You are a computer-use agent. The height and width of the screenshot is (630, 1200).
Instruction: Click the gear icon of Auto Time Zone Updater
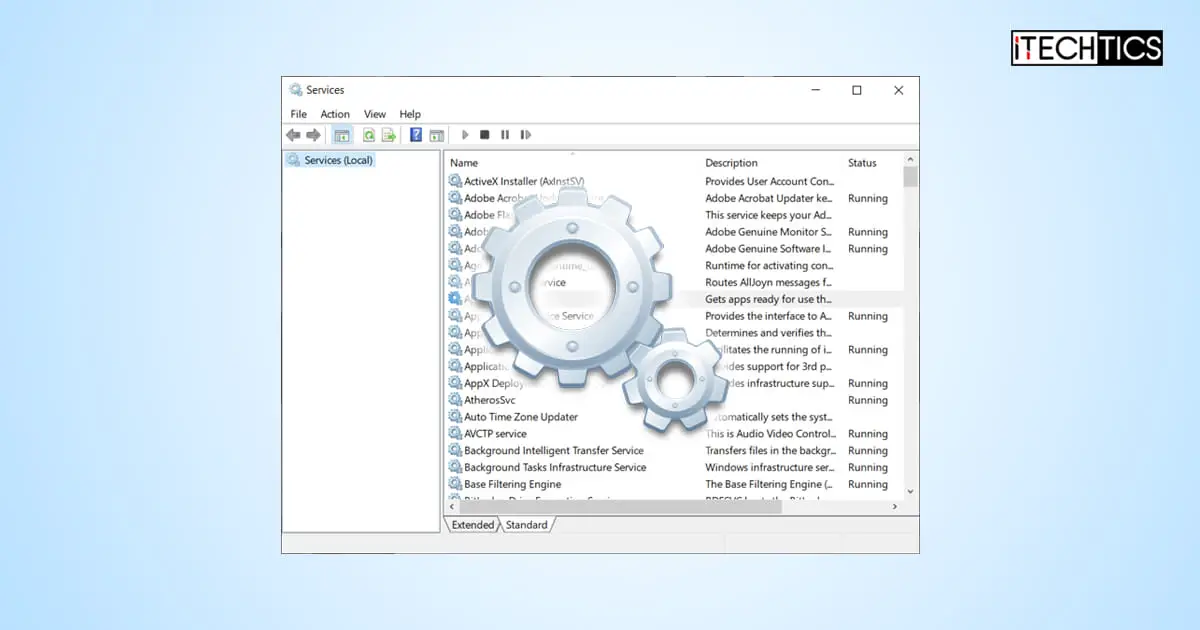(455, 417)
